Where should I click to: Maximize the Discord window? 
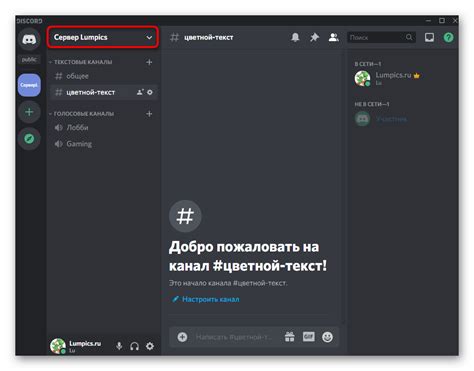[x=442, y=21]
